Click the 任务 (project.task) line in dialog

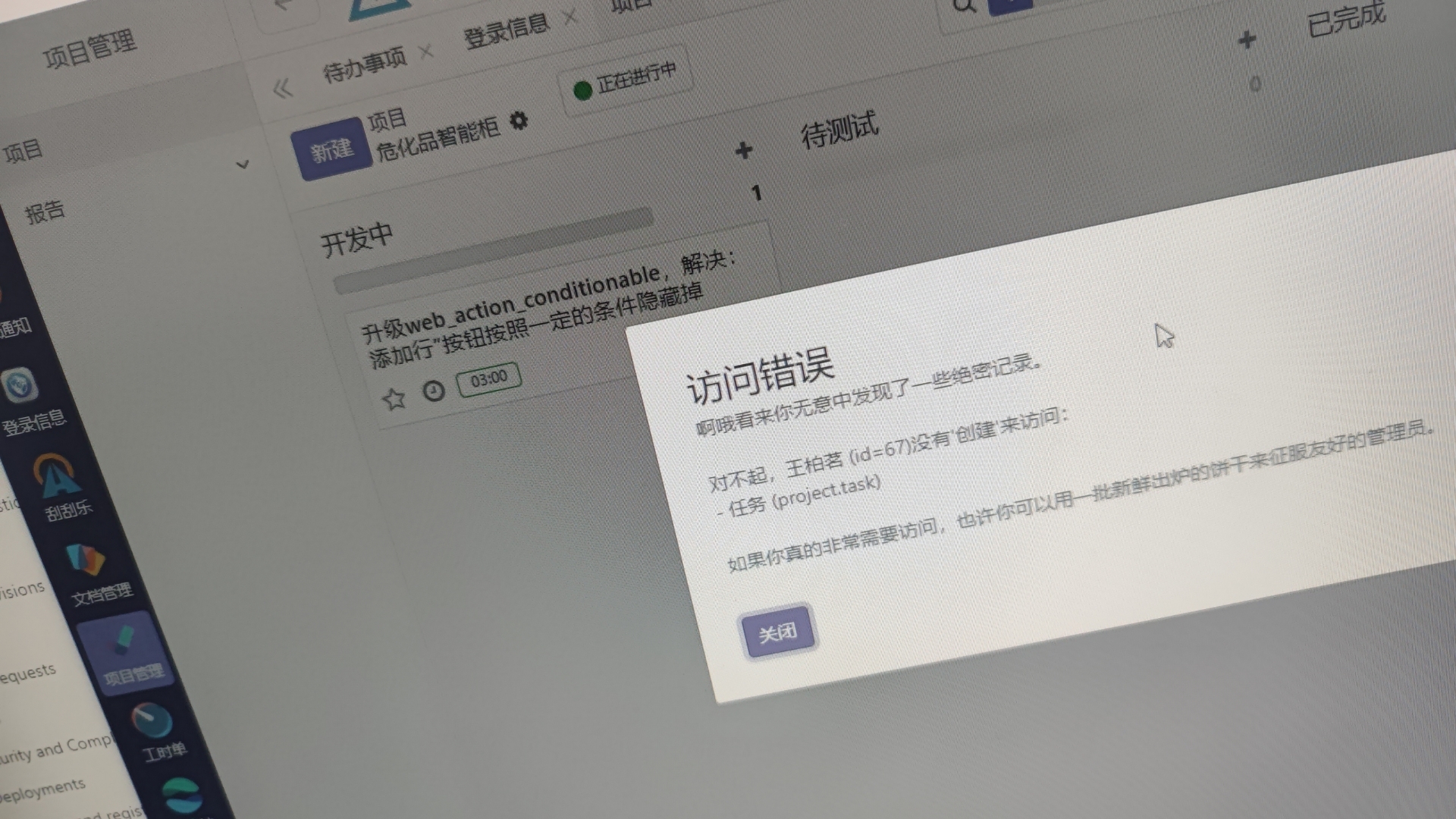pyautogui.click(x=799, y=497)
